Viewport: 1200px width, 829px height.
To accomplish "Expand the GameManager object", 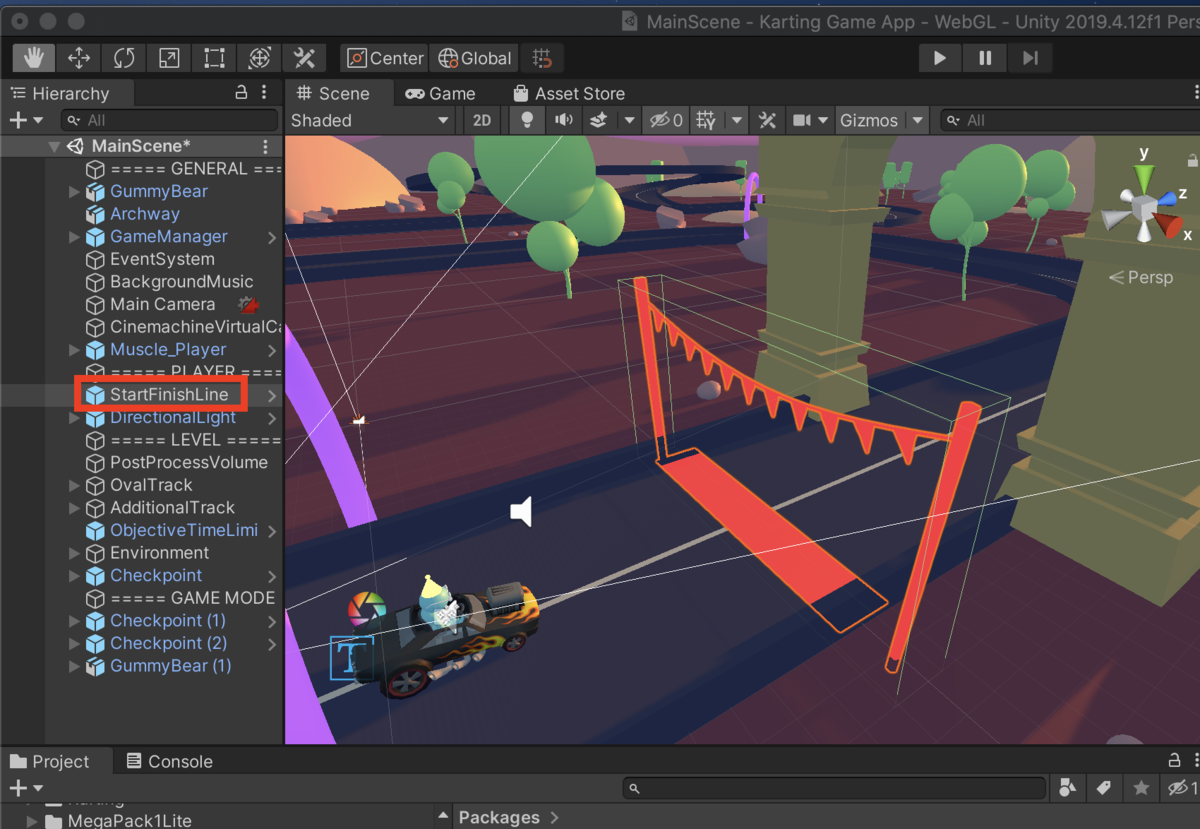I will pos(74,237).
